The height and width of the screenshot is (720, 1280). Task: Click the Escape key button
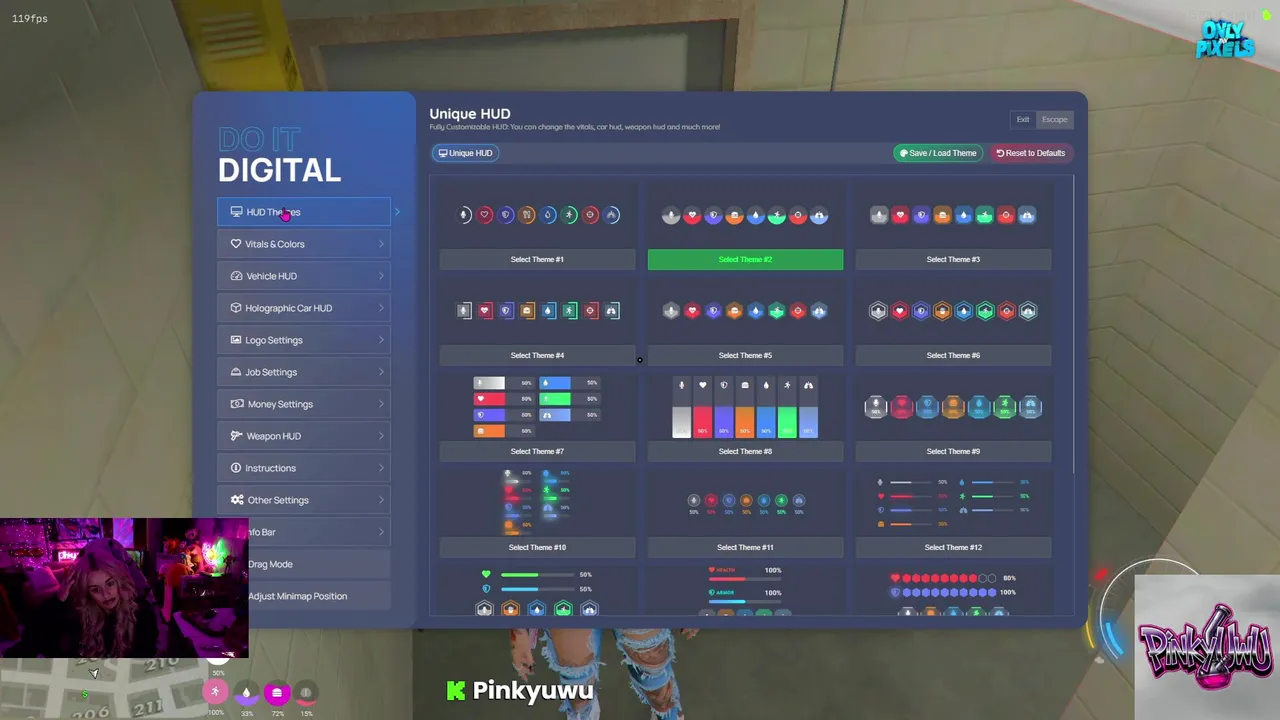point(1055,120)
